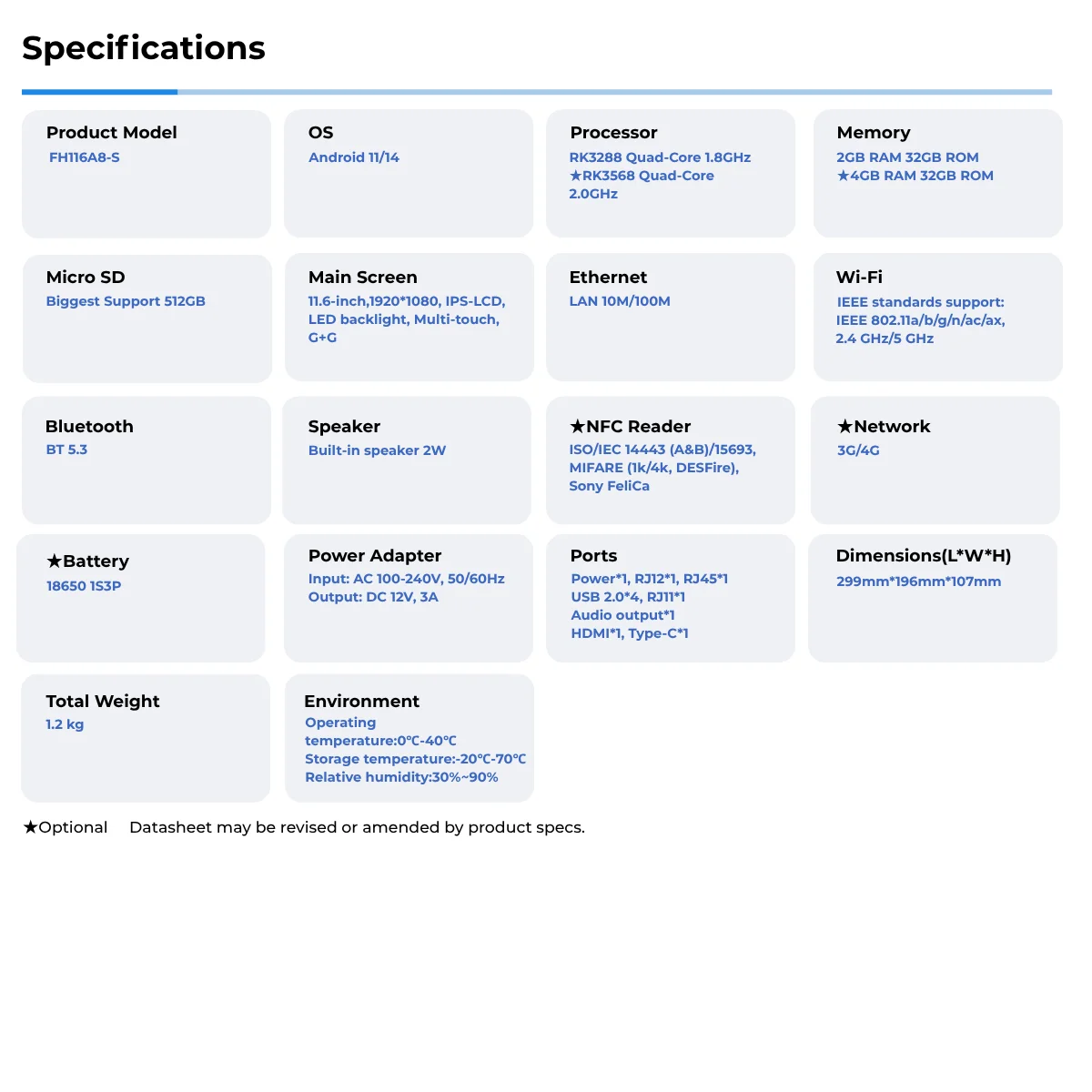
Task: Click Built-in speaker 2W text
Action: [377, 450]
